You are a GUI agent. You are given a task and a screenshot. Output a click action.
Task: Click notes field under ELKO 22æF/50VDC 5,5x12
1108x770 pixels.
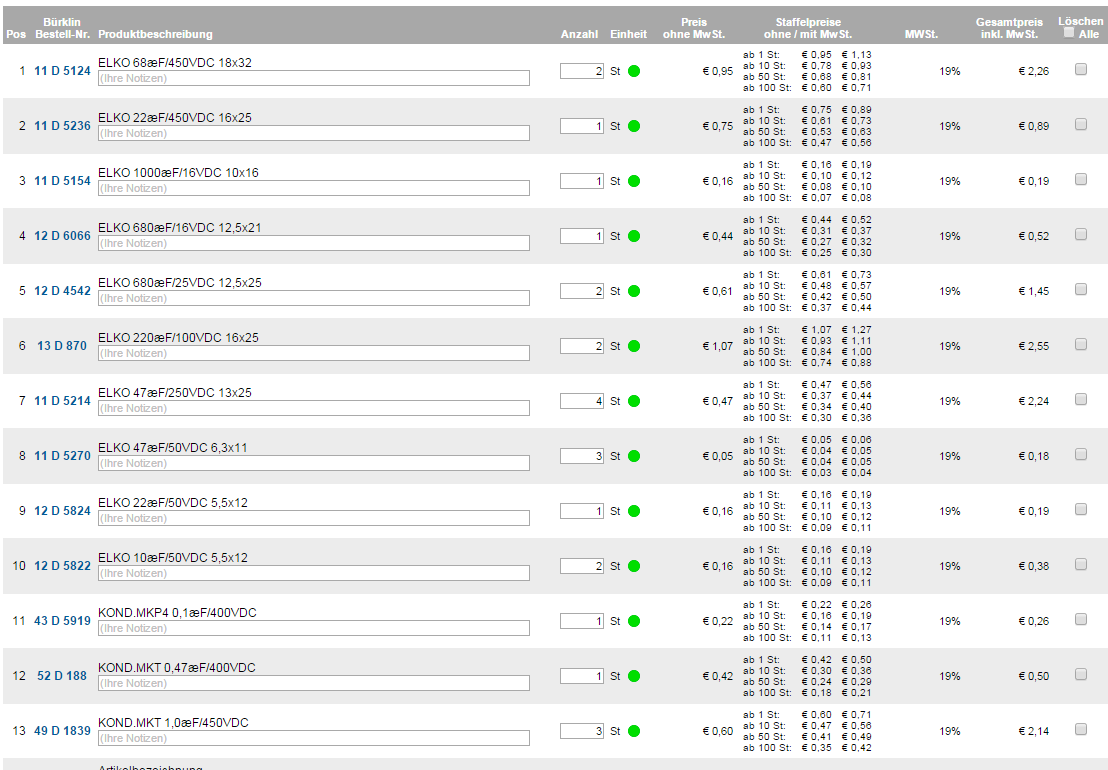[x=314, y=519]
